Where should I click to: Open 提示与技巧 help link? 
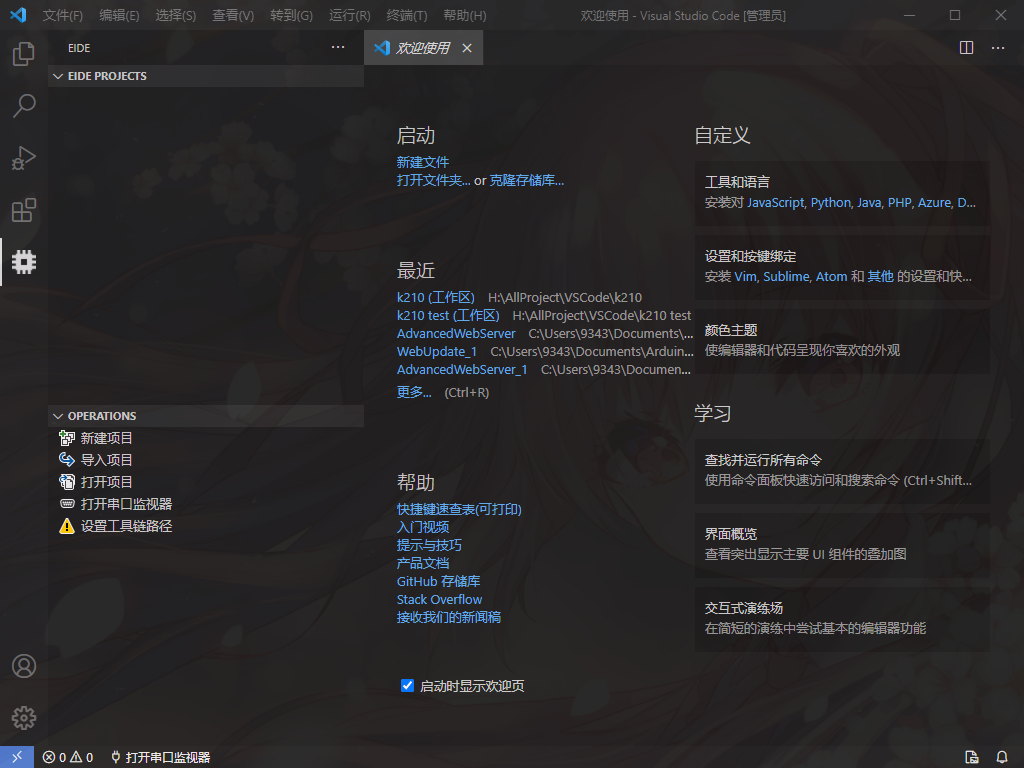click(429, 545)
